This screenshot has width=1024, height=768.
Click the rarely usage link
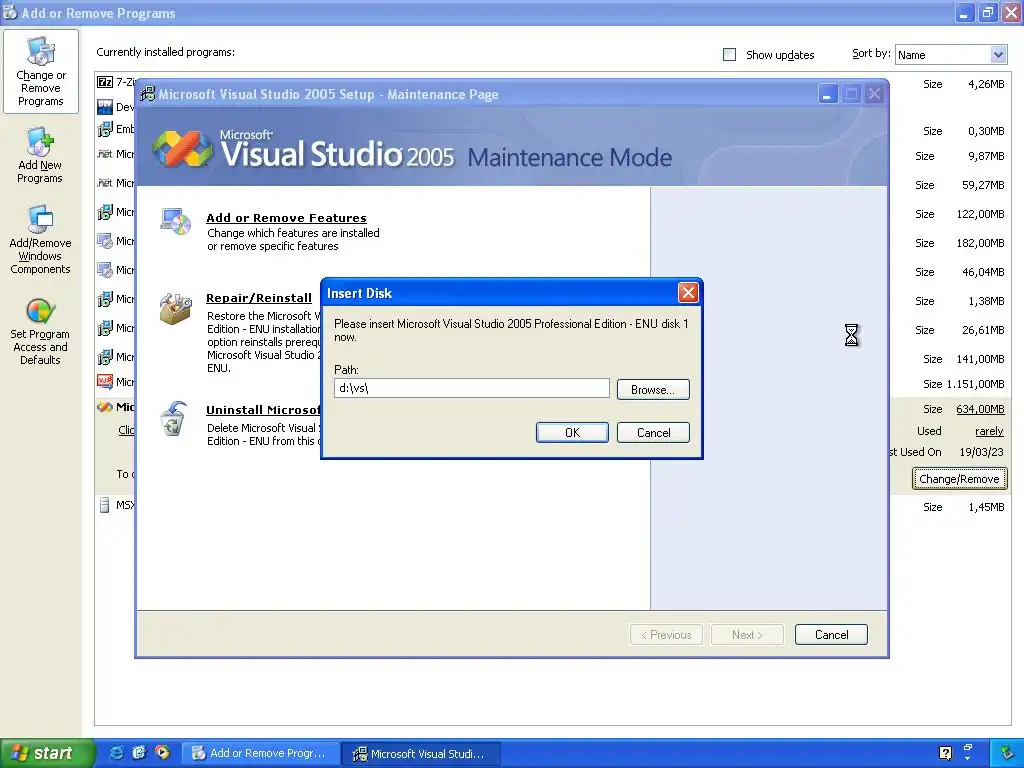pyautogui.click(x=989, y=431)
